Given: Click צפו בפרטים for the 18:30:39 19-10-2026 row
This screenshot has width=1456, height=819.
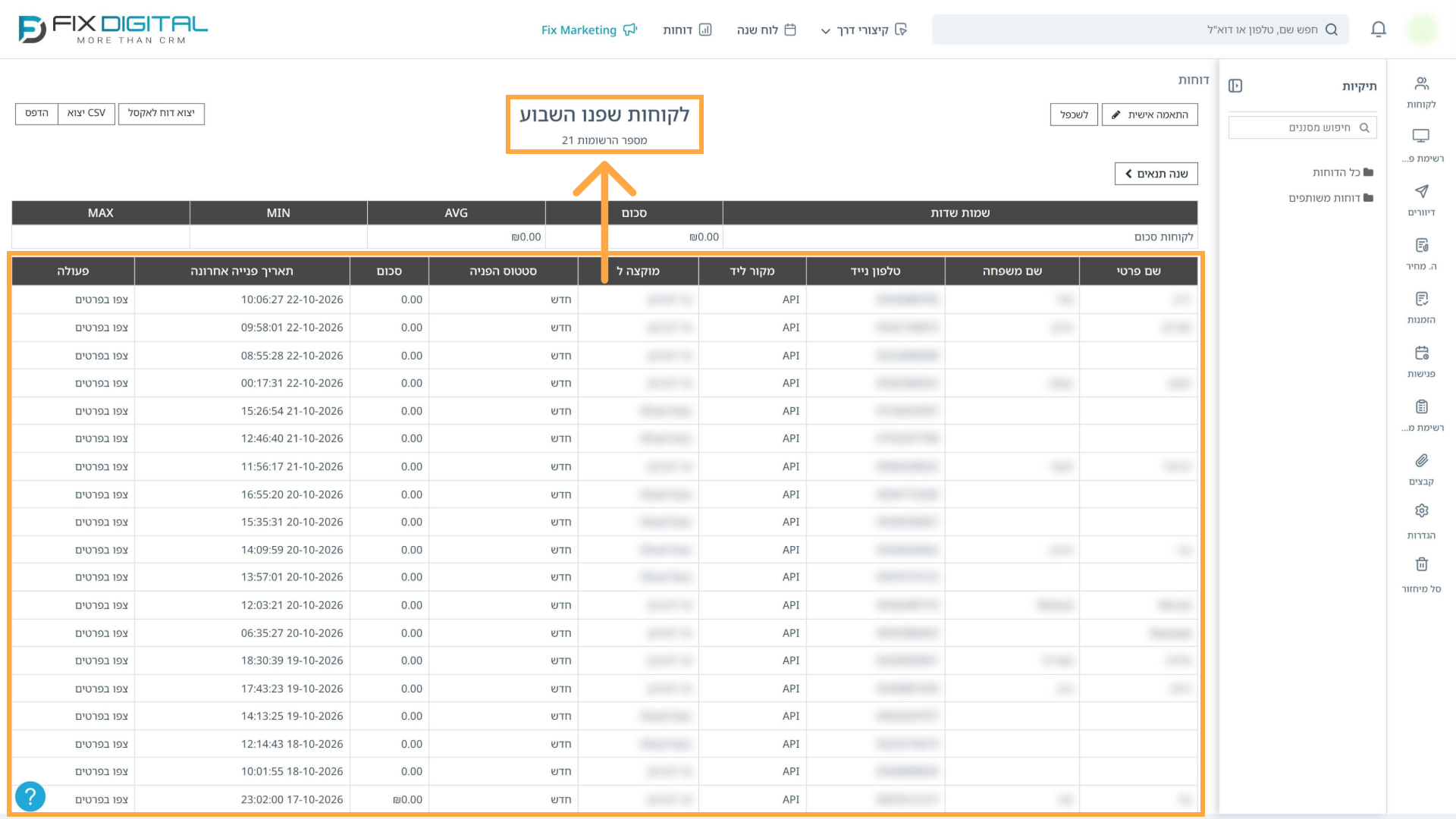Looking at the screenshot, I should pos(102,661).
